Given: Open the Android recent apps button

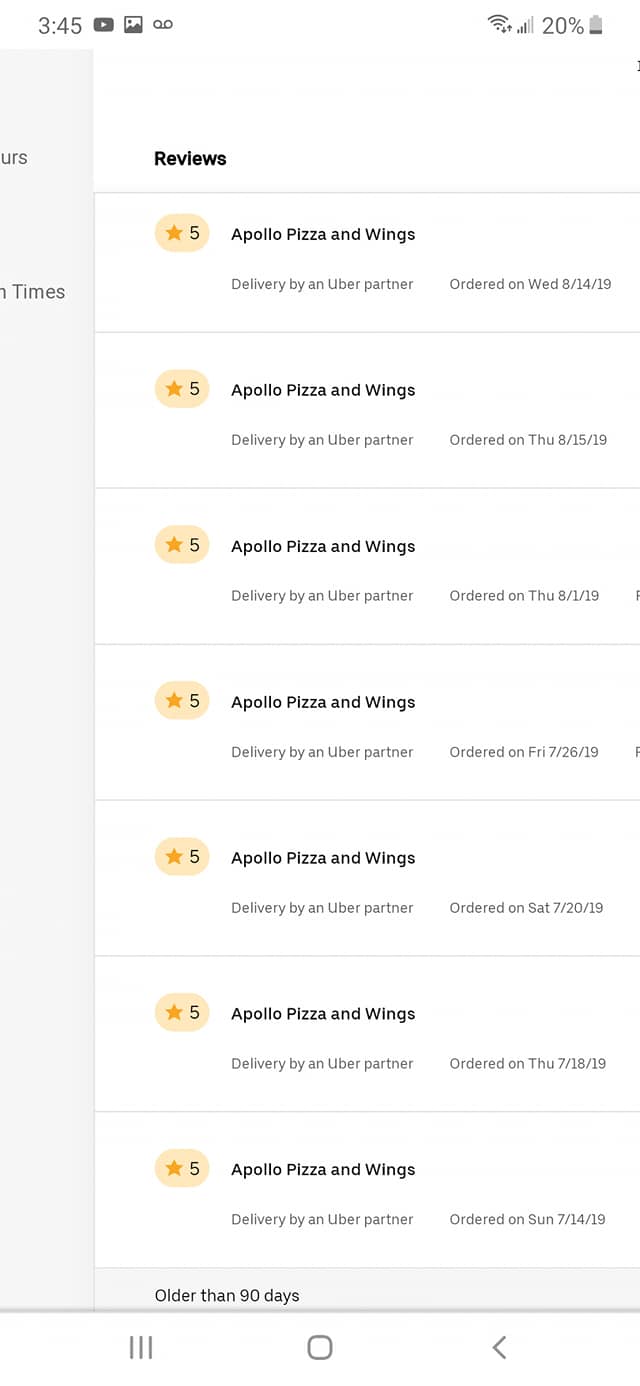Looking at the screenshot, I should pyautogui.click(x=141, y=1347).
